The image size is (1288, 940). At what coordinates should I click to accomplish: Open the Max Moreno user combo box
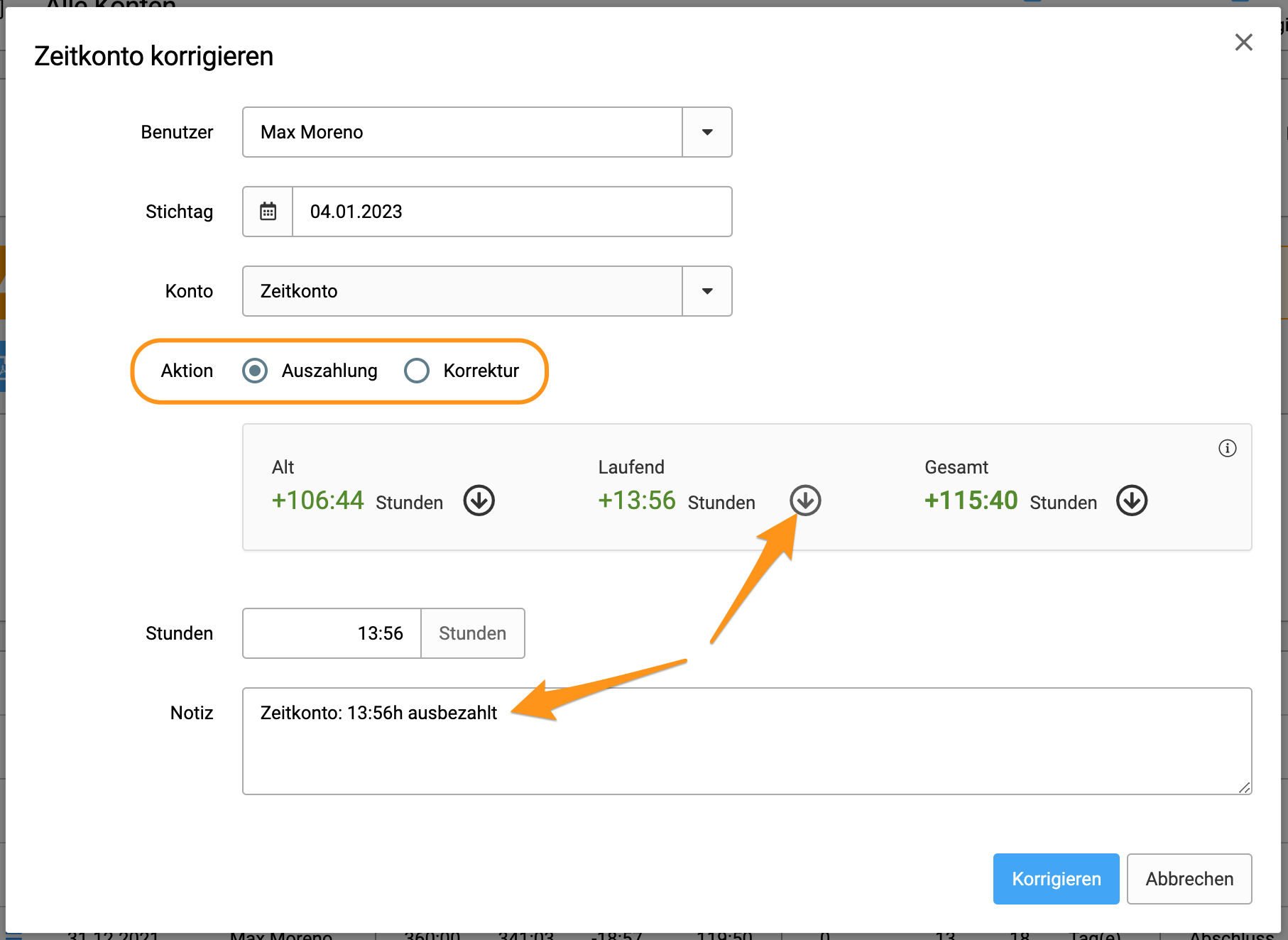coord(487,132)
